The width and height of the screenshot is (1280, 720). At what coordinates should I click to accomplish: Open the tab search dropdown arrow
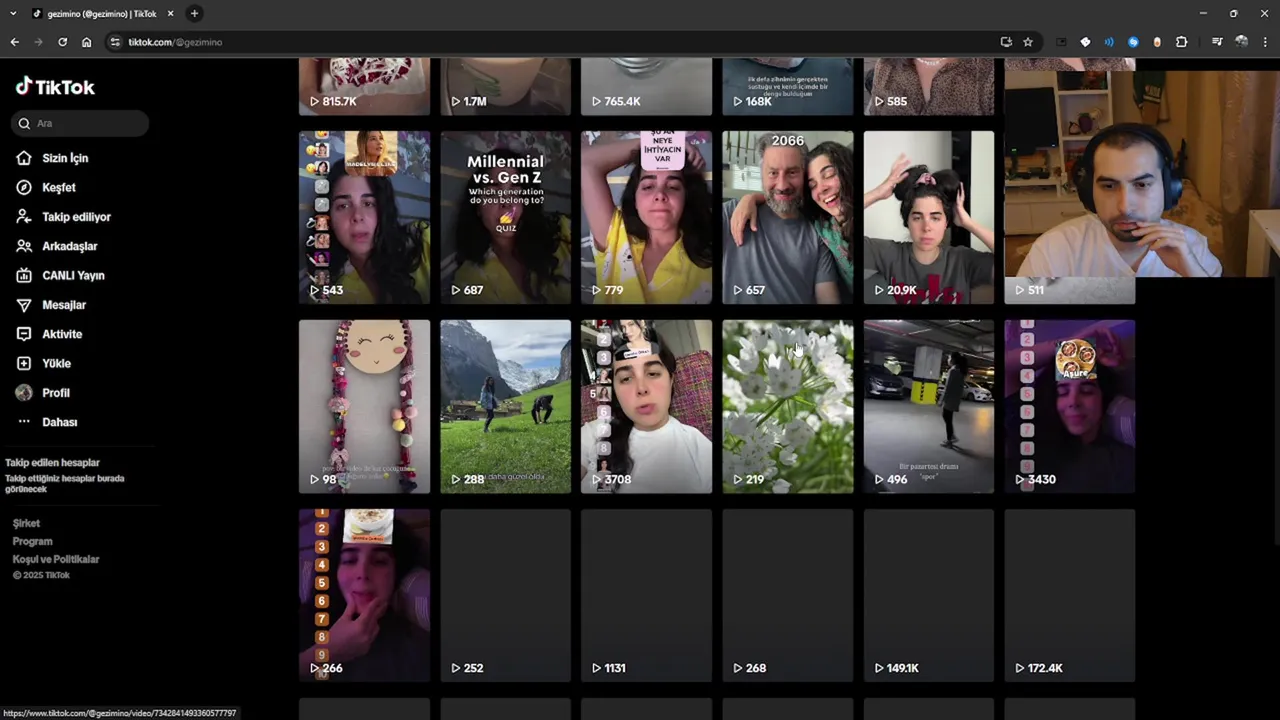pos(13,13)
